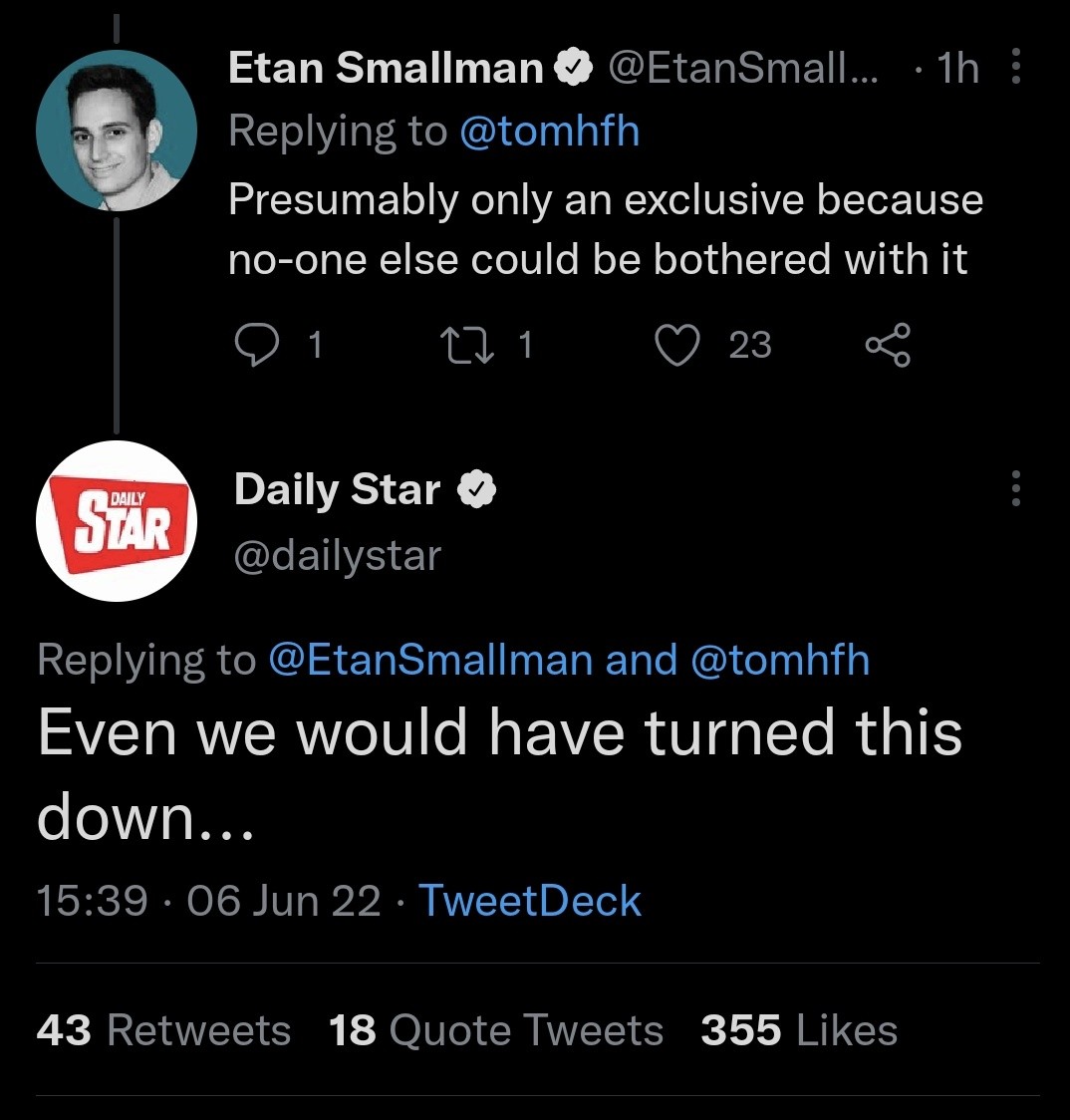Open more options on Daily Star tweet
Image resolution: width=1070 pixels, height=1120 pixels.
[x=1015, y=488]
